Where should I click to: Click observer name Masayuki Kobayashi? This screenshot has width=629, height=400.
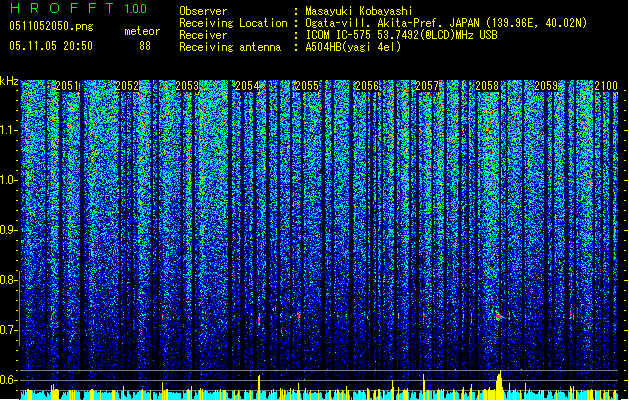point(359,11)
